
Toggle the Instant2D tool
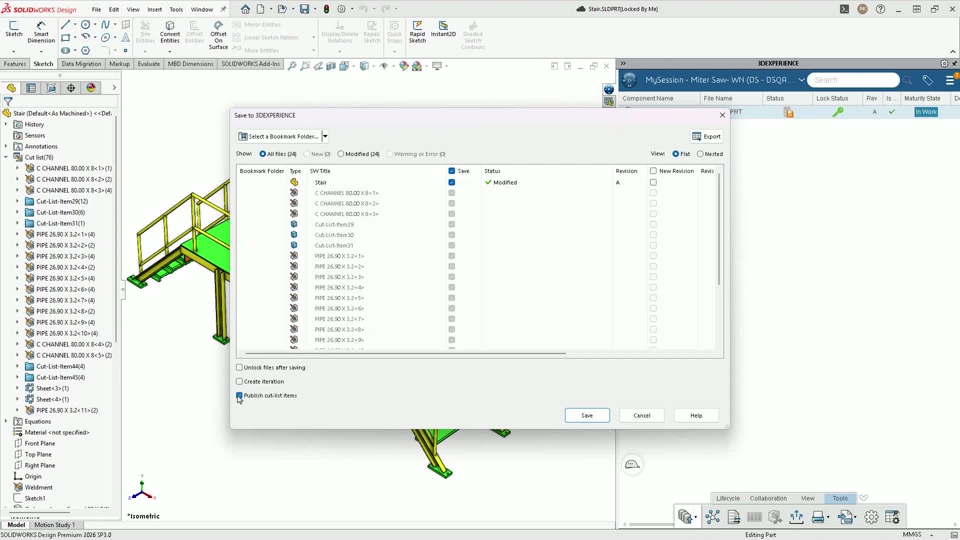443,29
